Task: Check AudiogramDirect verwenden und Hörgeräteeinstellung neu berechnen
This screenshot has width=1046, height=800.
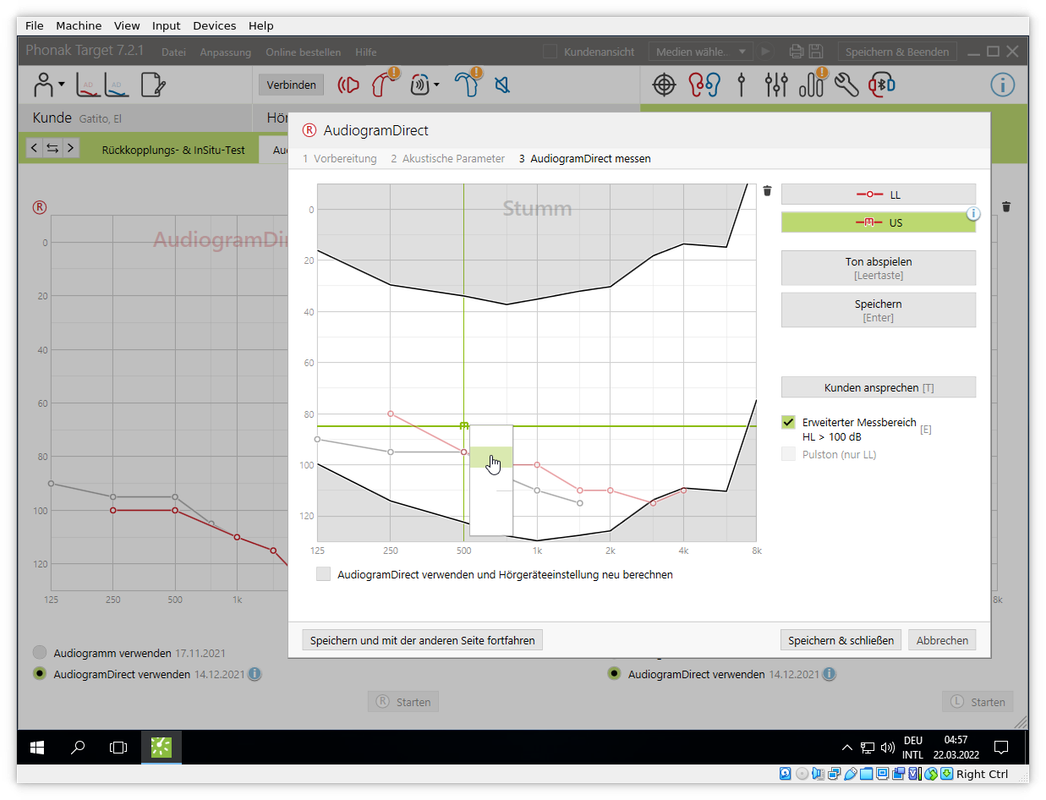Action: pos(324,574)
